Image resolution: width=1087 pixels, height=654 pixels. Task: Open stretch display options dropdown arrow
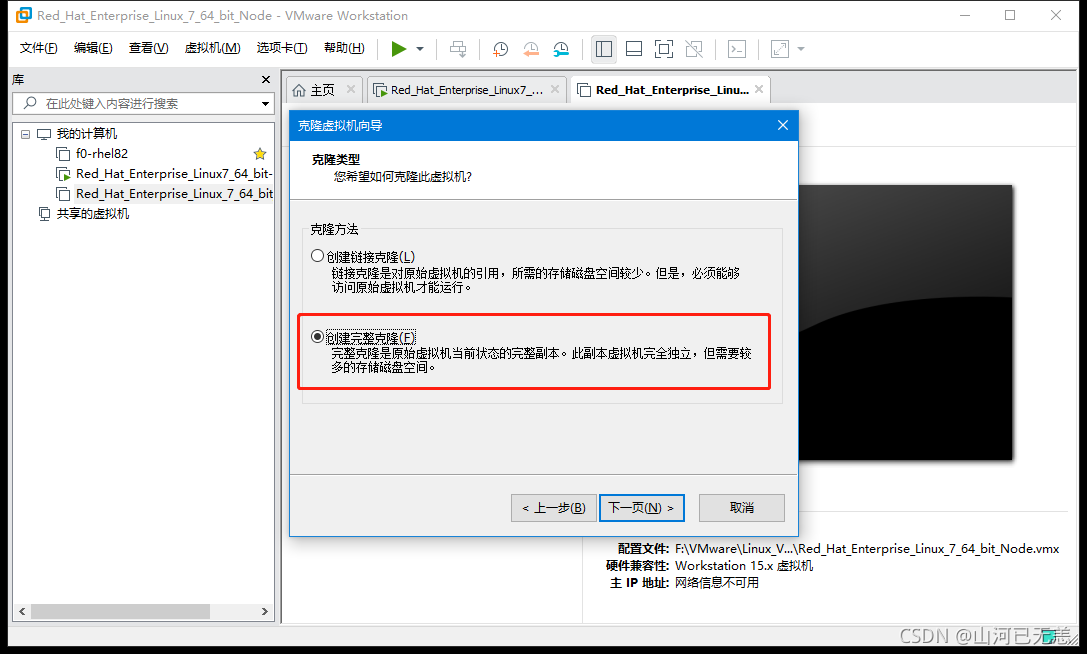801,49
